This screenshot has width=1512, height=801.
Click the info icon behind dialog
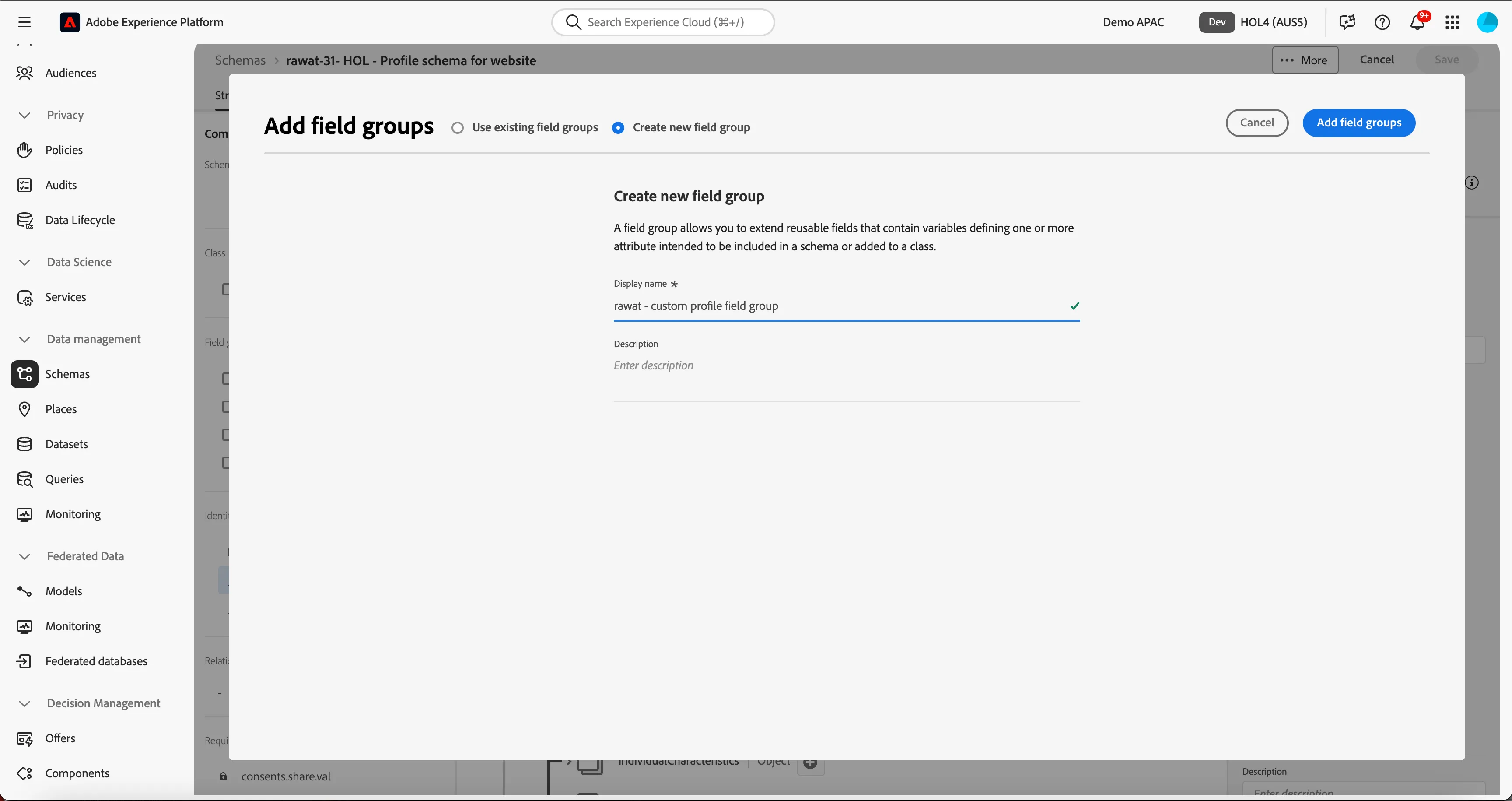pyautogui.click(x=1471, y=183)
